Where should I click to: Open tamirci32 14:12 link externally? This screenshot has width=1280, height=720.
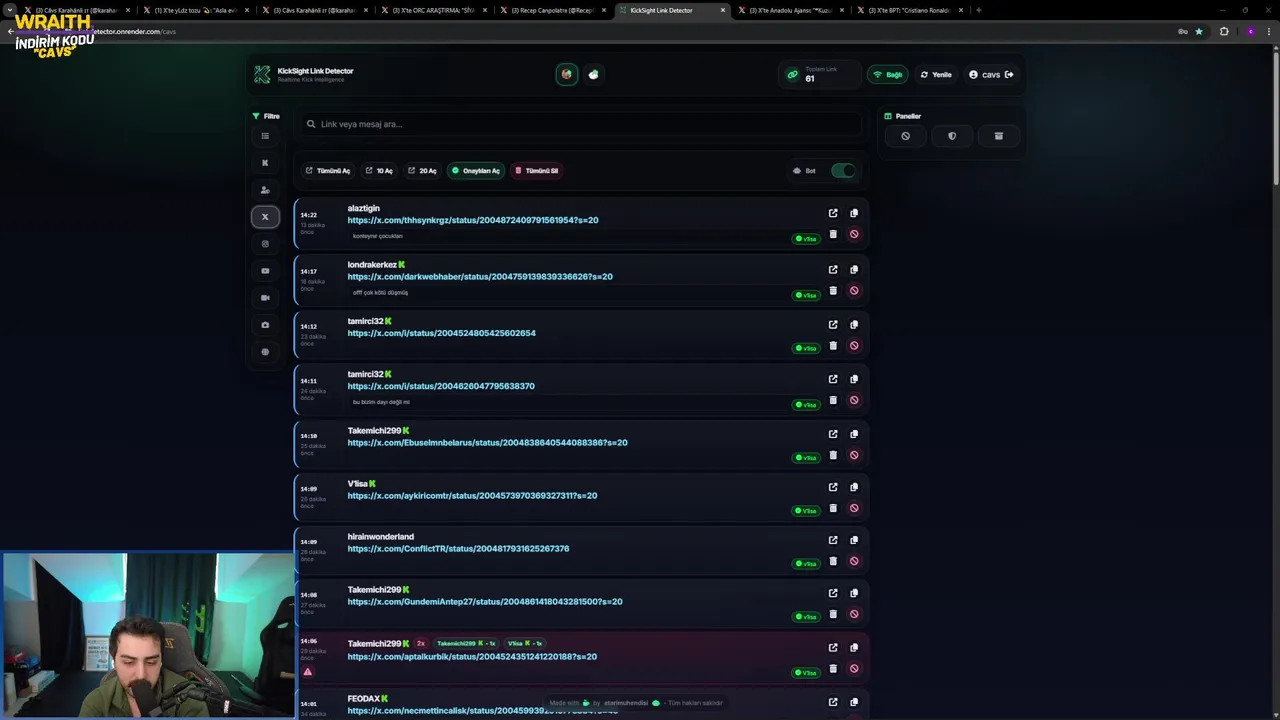tap(833, 324)
